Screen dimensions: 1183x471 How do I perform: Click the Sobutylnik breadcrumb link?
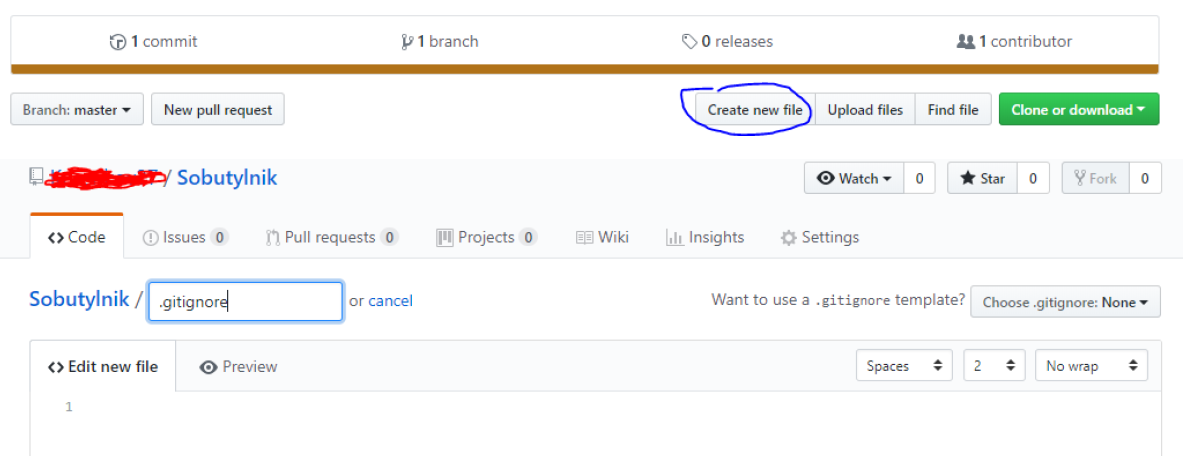pos(80,300)
